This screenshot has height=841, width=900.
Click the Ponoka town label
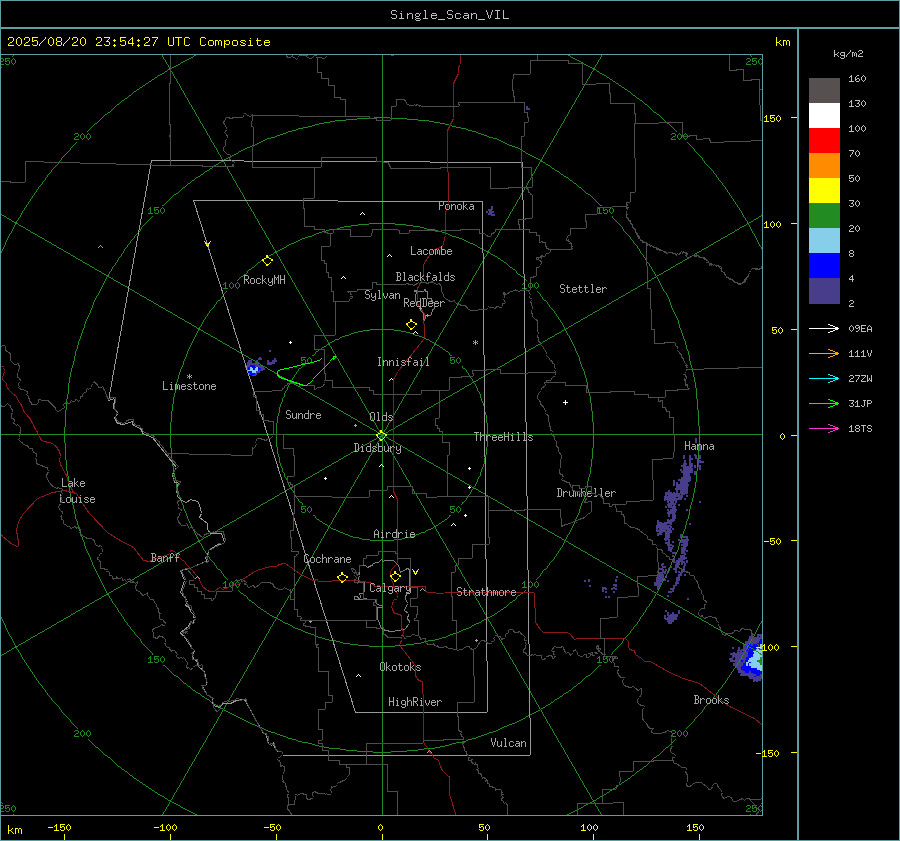(456, 206)
